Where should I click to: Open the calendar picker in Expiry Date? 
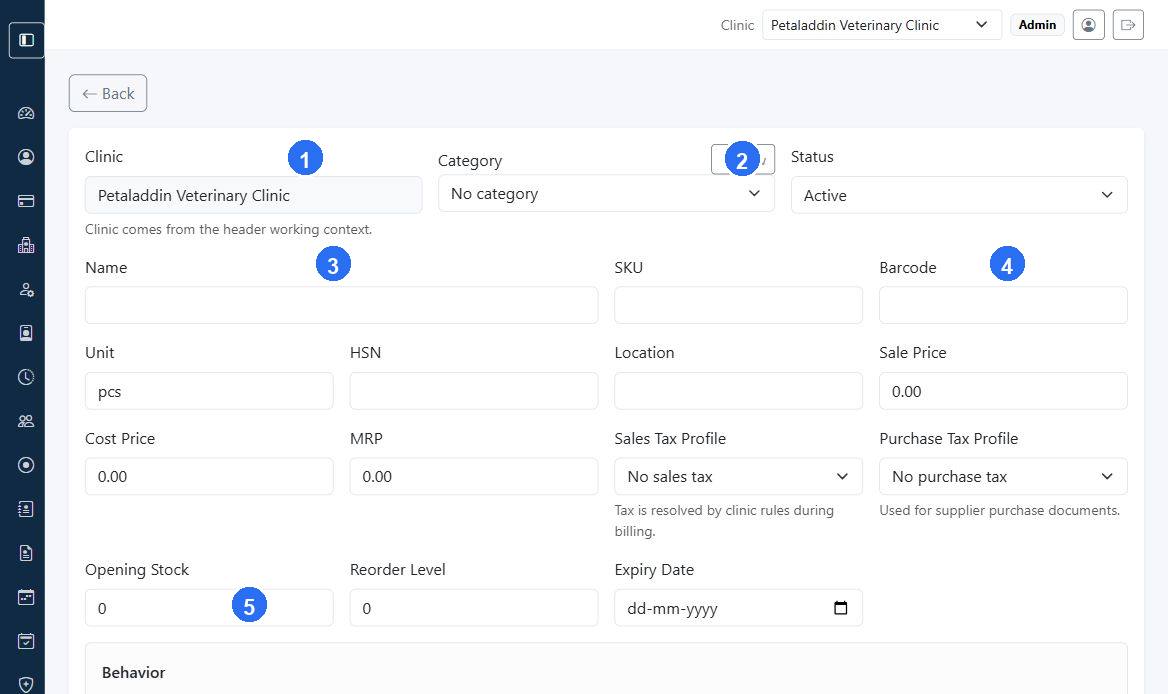840,608
